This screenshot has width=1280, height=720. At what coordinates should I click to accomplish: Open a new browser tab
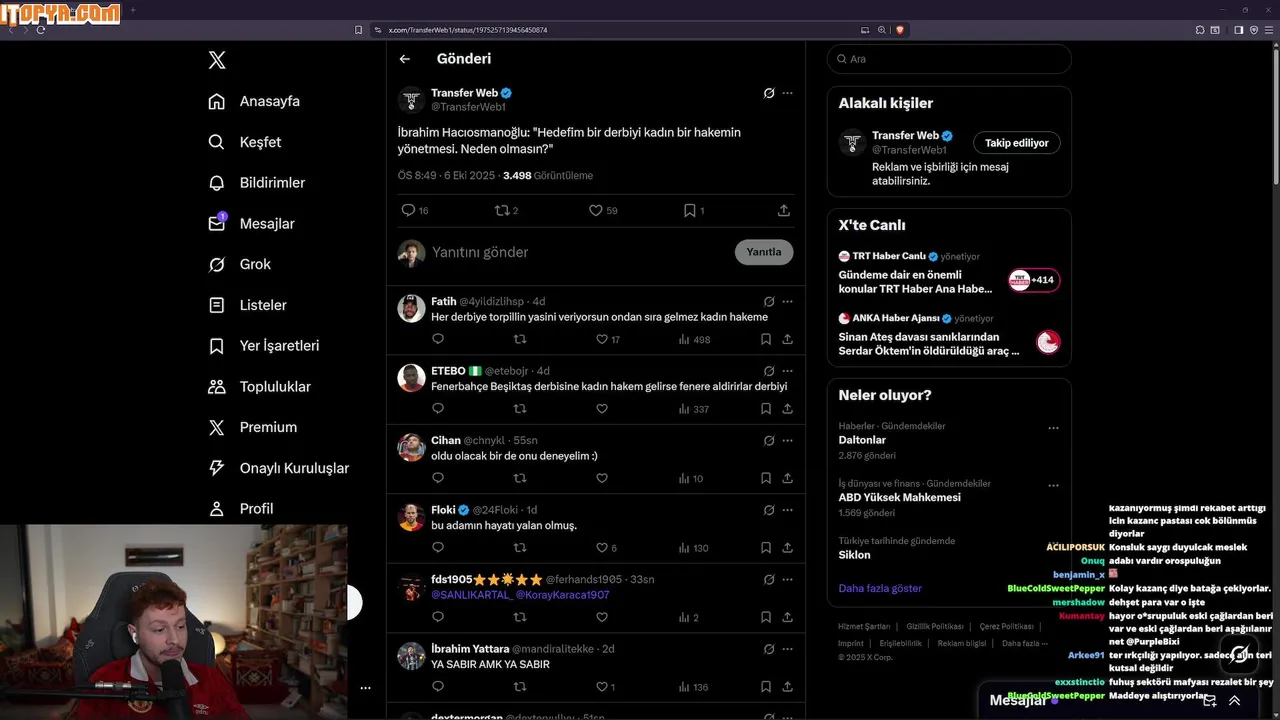click(x=133, y=10)
